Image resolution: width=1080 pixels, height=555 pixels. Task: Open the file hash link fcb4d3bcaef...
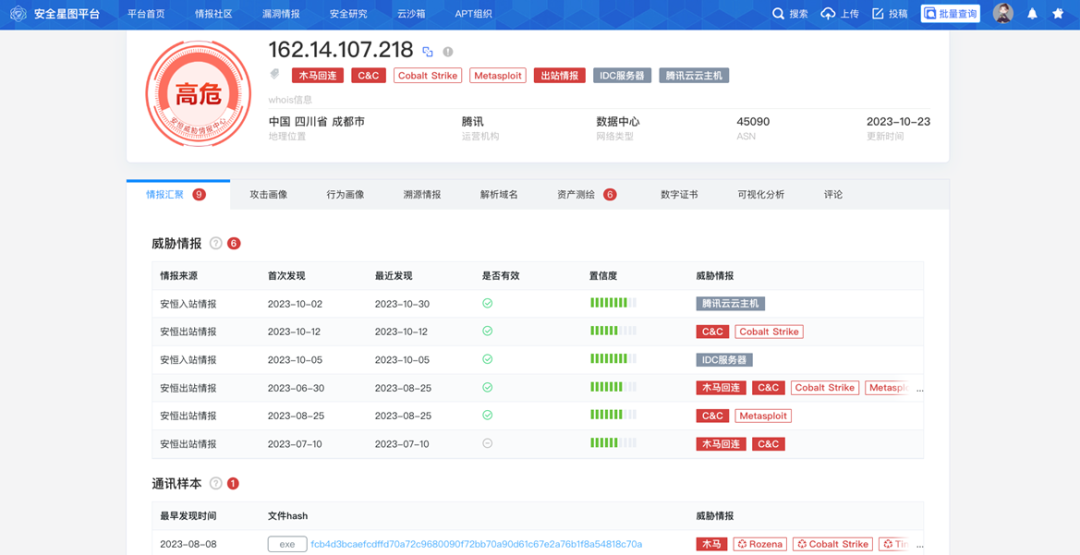tap(476, 544)
